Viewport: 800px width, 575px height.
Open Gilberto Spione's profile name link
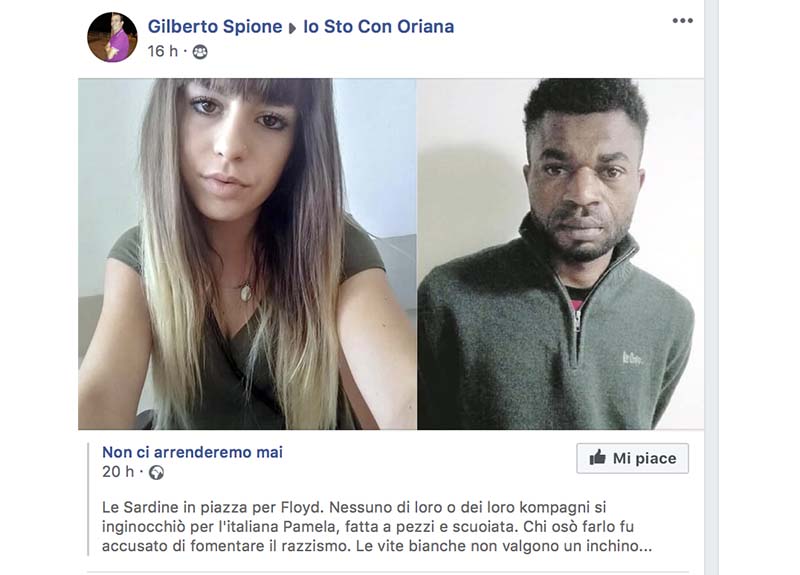pyautogui.click(x=215, y=27)
